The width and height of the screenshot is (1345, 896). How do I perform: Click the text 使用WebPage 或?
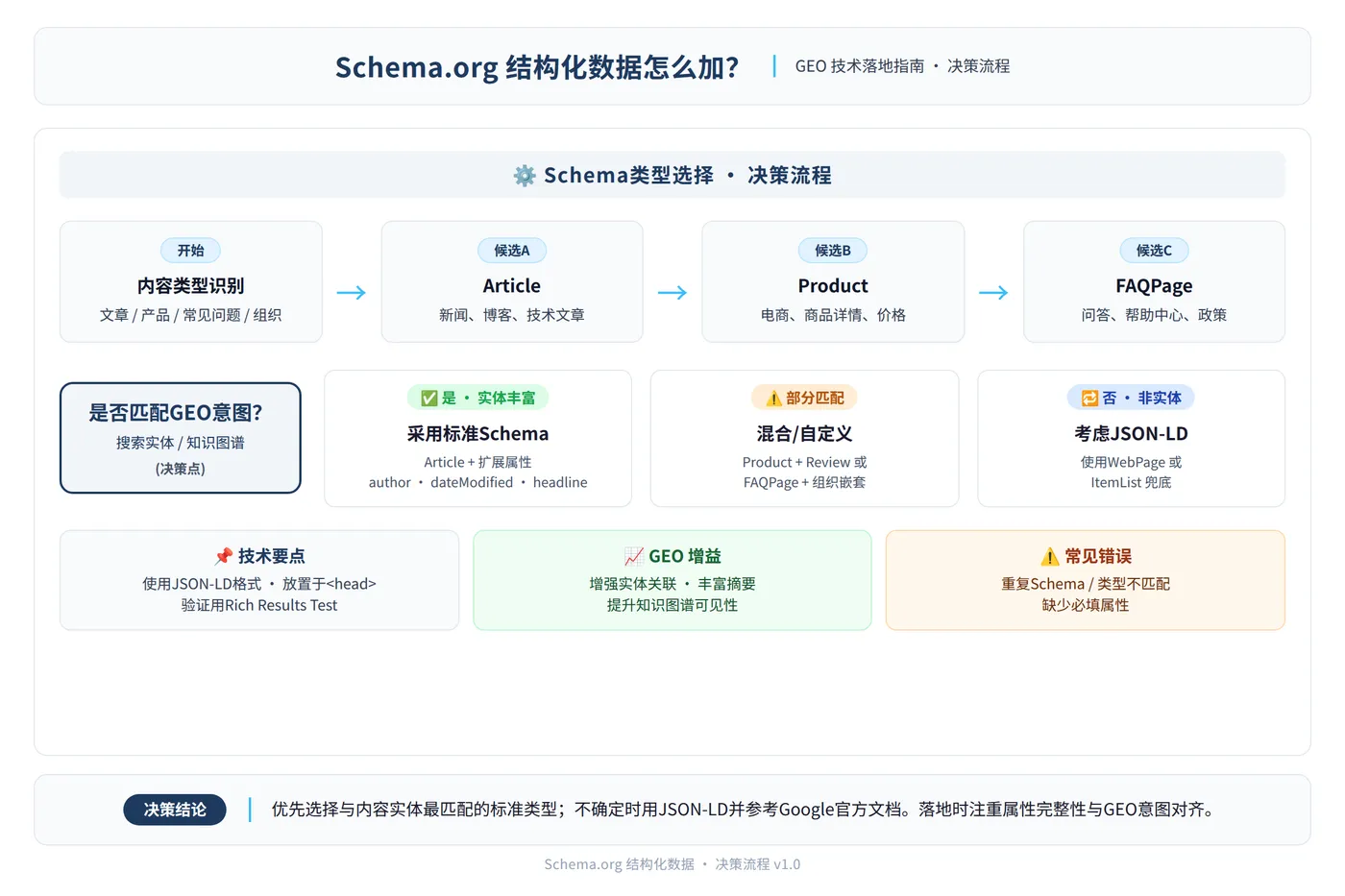click(x=1131, y=462)
